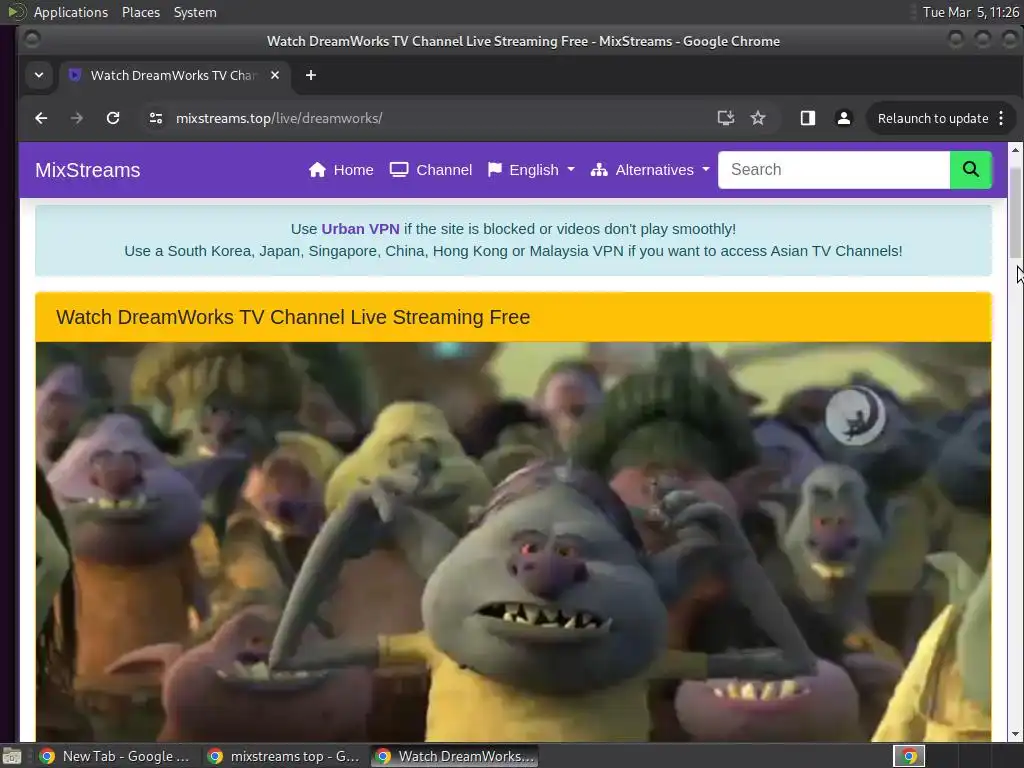Screen dimensions: 1024x768
Task: Click the Watch DreamWorks TV Channel heading
Action: 293,317
